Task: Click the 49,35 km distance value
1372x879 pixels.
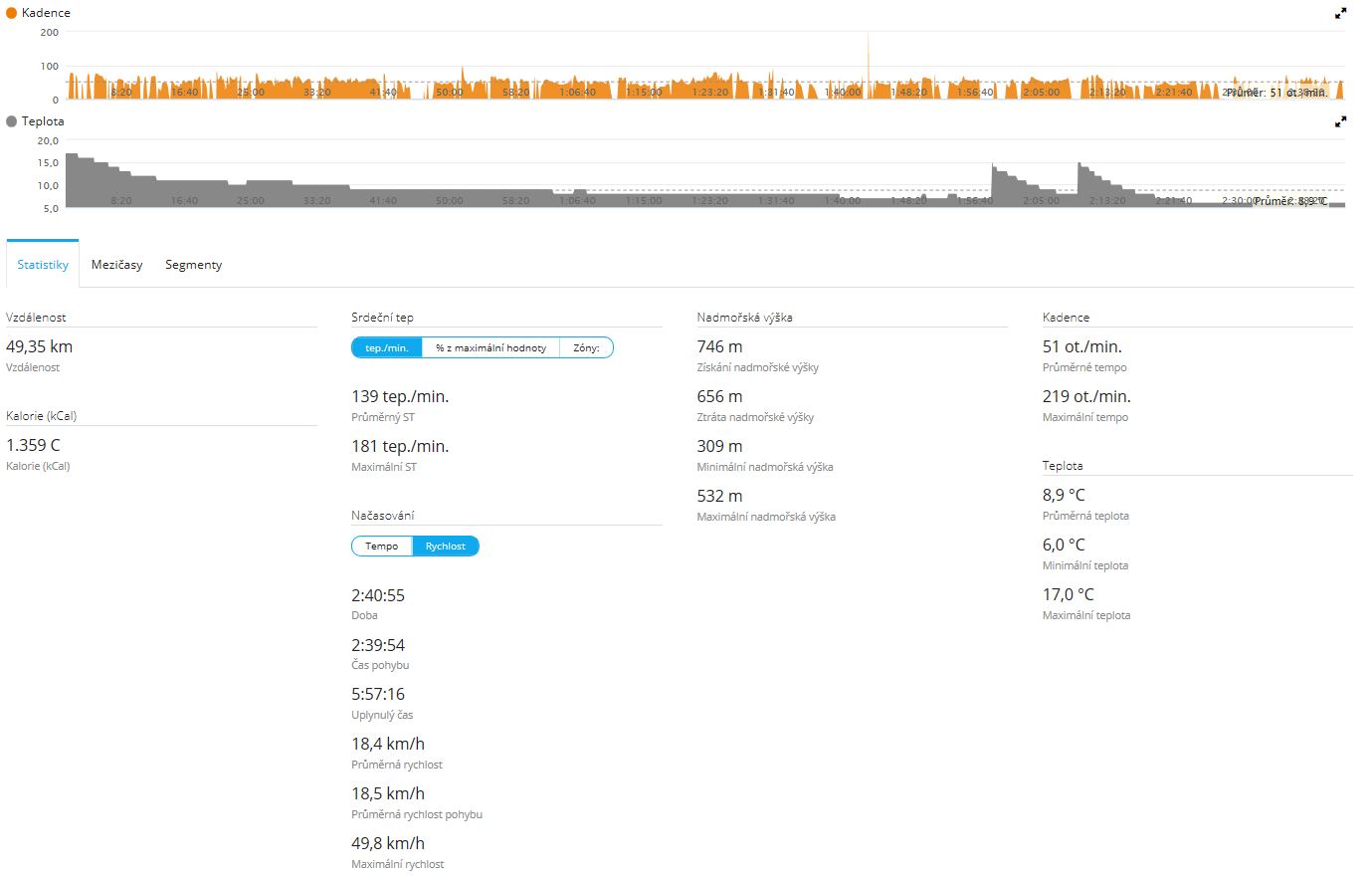Action: (x=40, y=346)
